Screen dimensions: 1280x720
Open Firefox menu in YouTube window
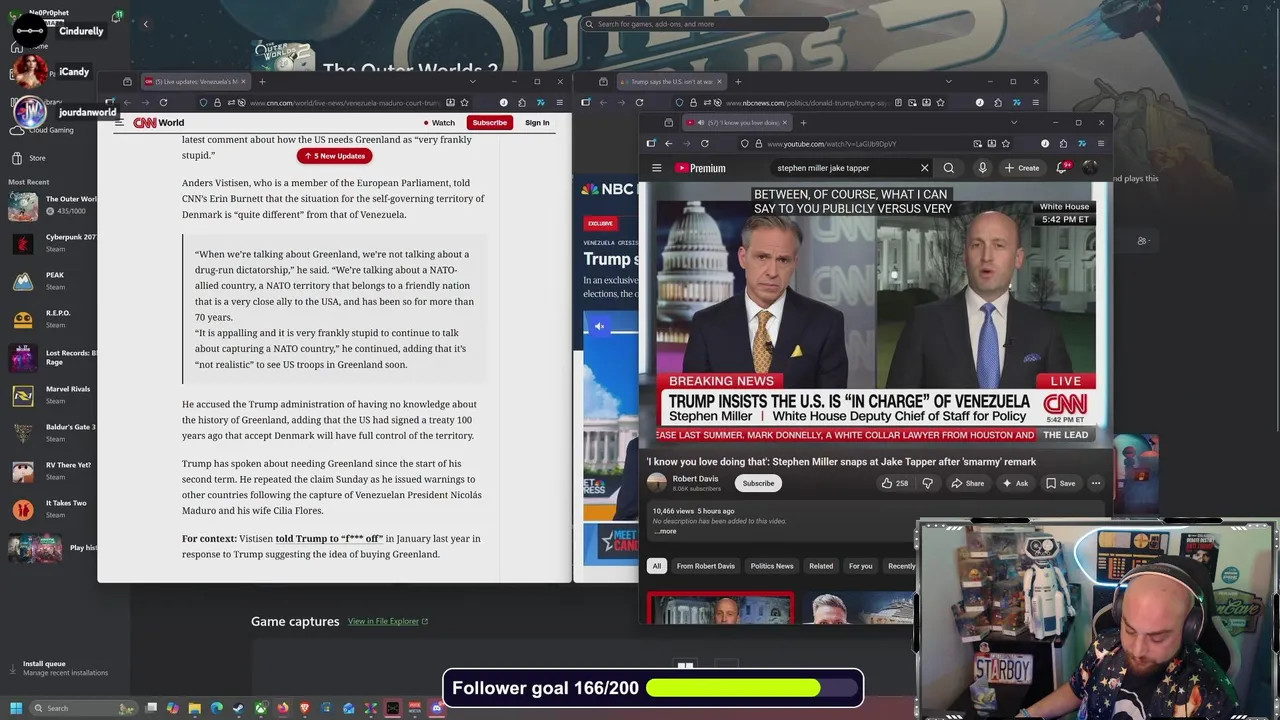(x=1101, y=143)
